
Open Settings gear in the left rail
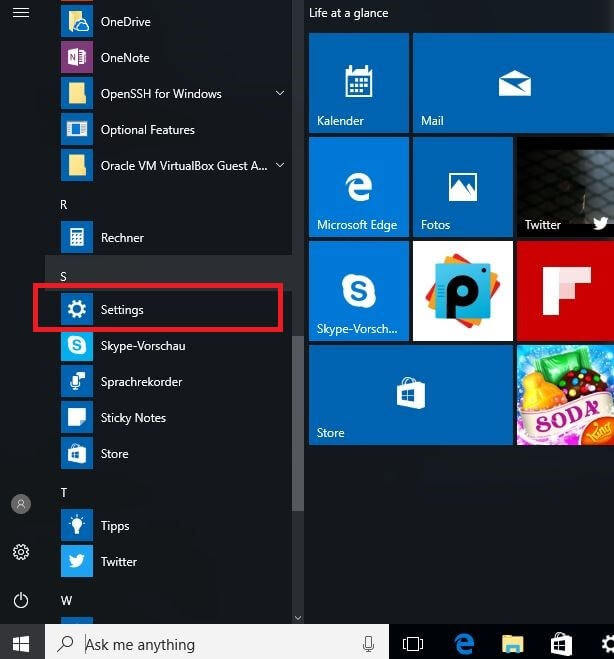pos(21,552)
